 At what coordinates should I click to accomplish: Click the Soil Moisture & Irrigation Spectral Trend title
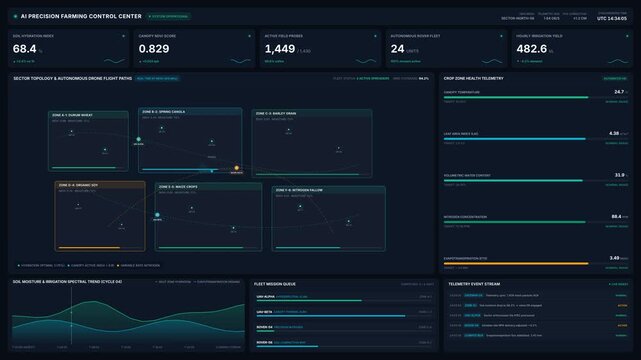point(67,282)
